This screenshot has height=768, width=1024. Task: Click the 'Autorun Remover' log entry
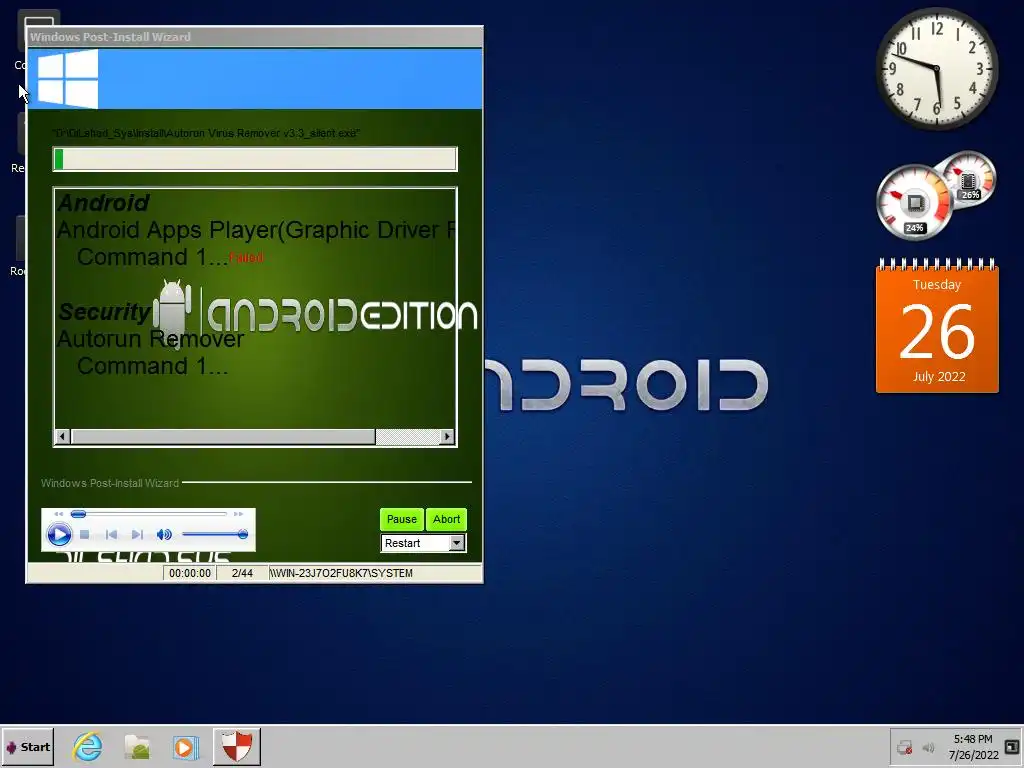point(150,339)
